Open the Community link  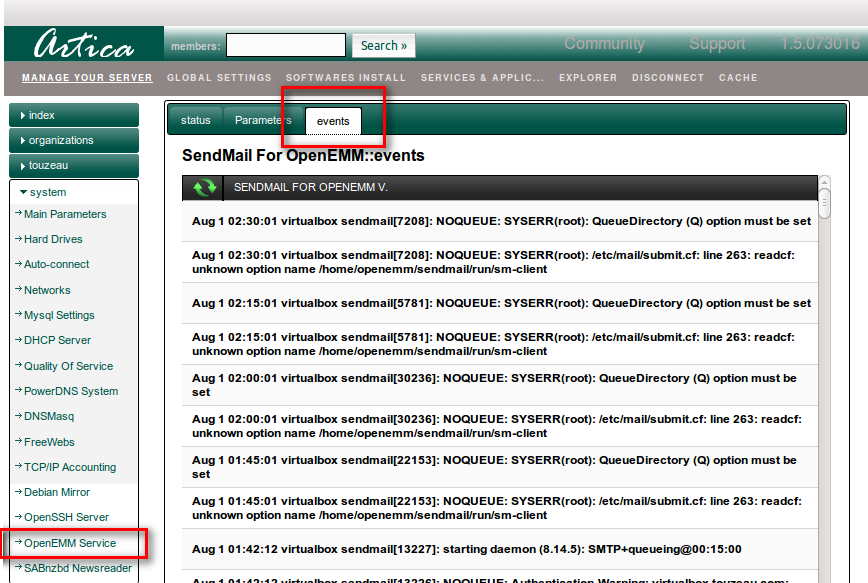(604, 43)
